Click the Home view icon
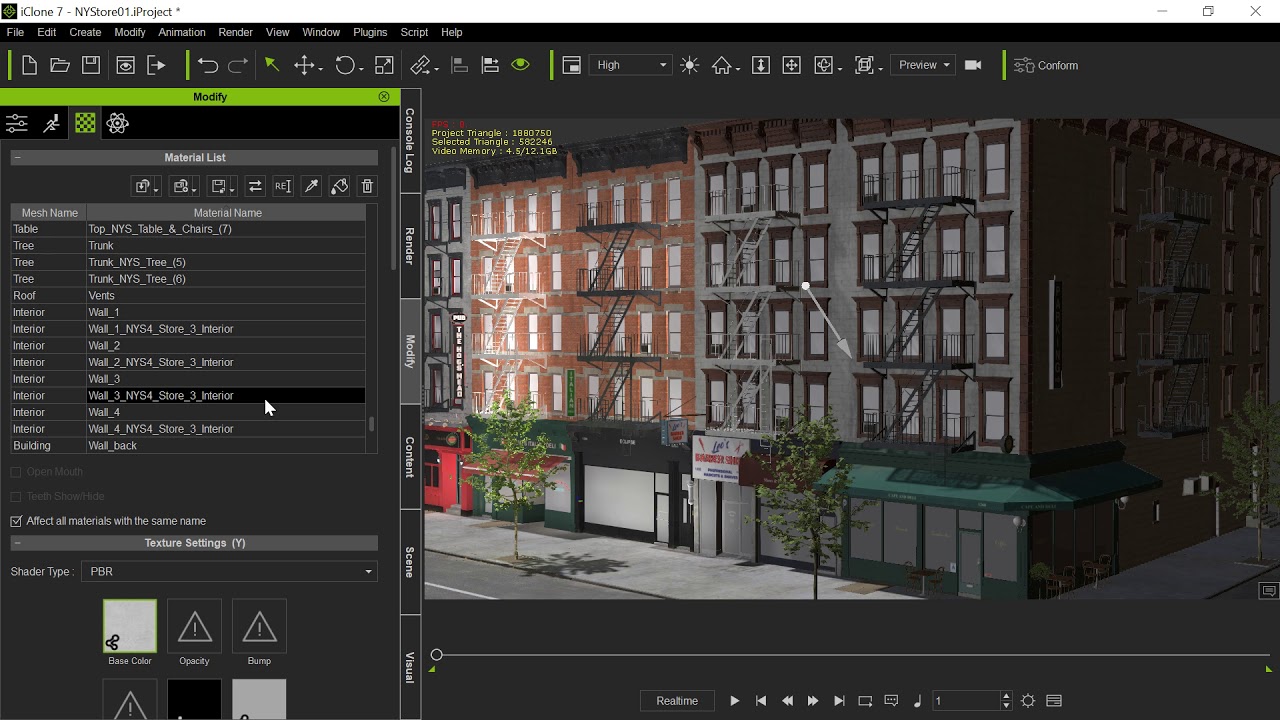This screenshot has width=1280, height=720. click(722, 65)
